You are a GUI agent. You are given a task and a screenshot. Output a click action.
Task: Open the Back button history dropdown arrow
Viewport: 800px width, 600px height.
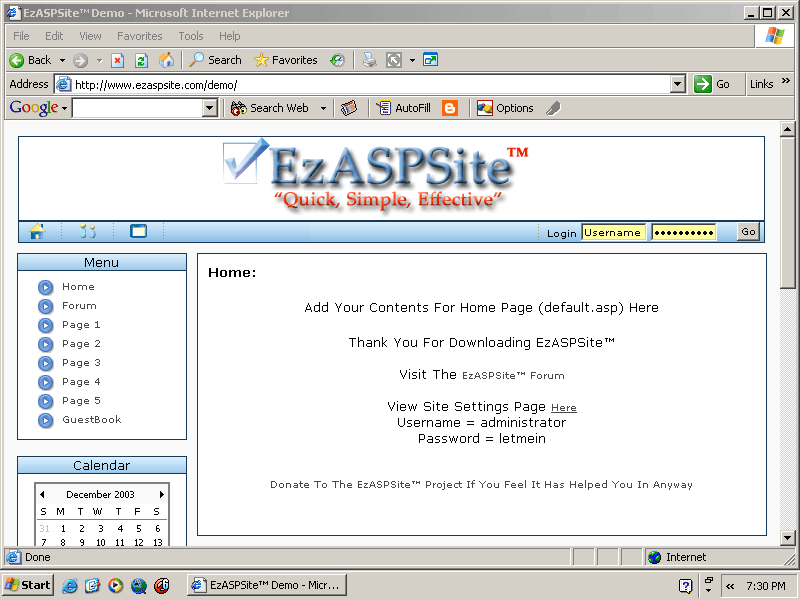point(62,61)
